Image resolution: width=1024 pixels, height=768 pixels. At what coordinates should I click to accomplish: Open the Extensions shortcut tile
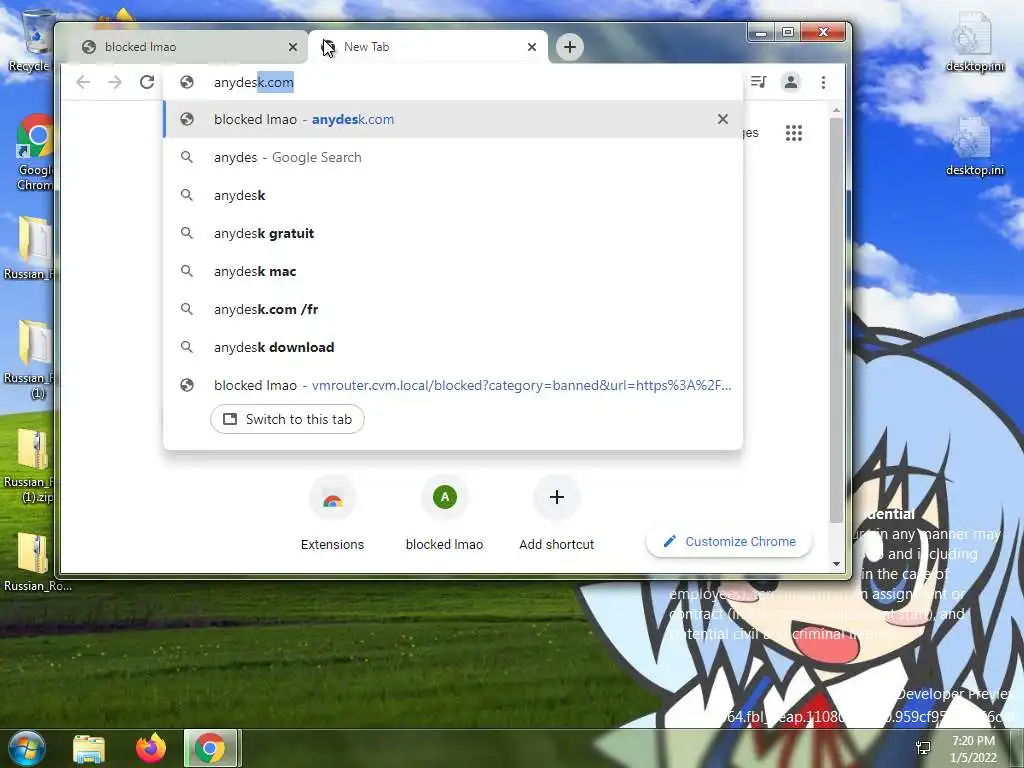332,515
